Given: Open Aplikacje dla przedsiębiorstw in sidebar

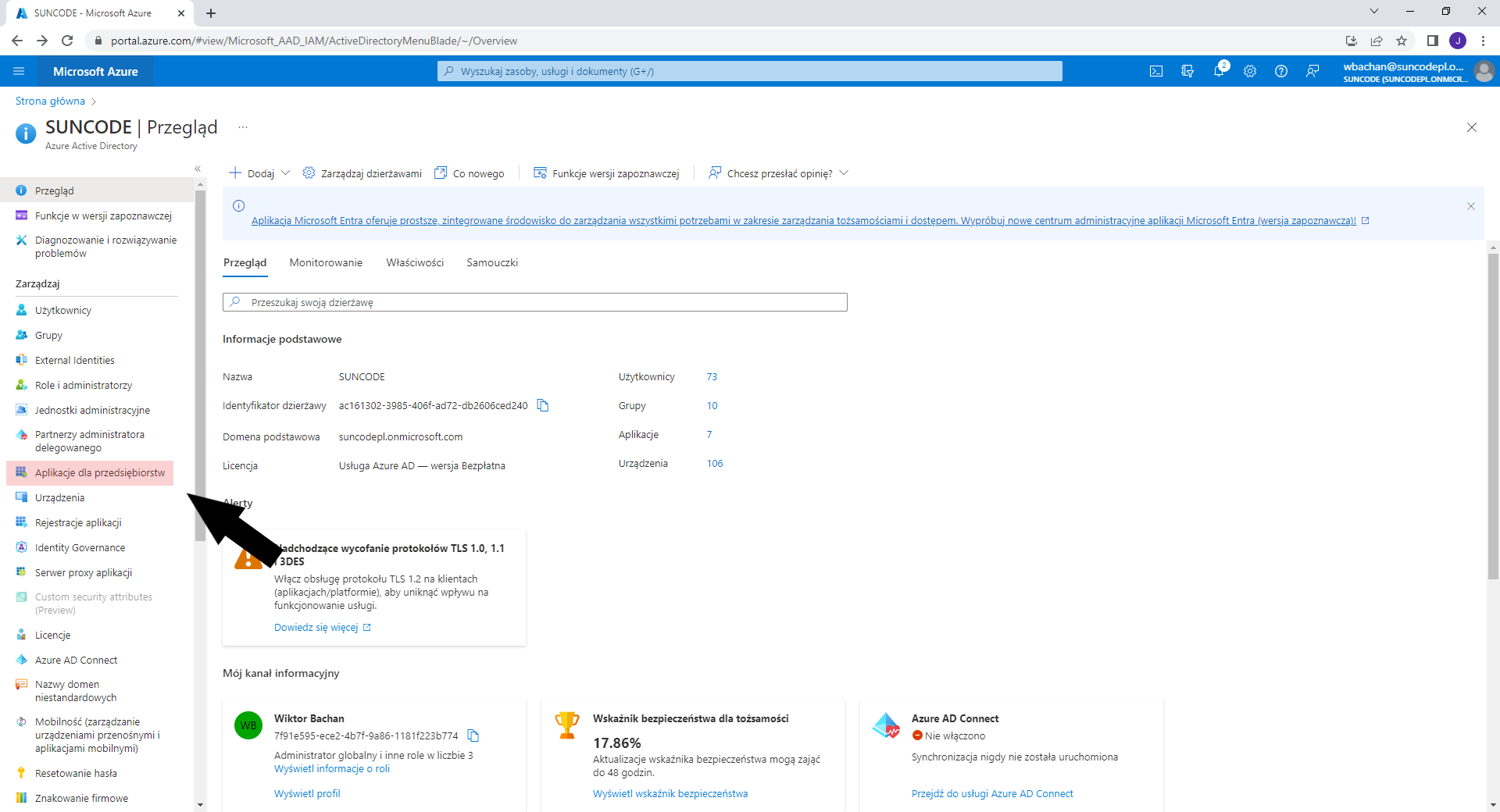Looking at the screenshot, I should point(99,472).
